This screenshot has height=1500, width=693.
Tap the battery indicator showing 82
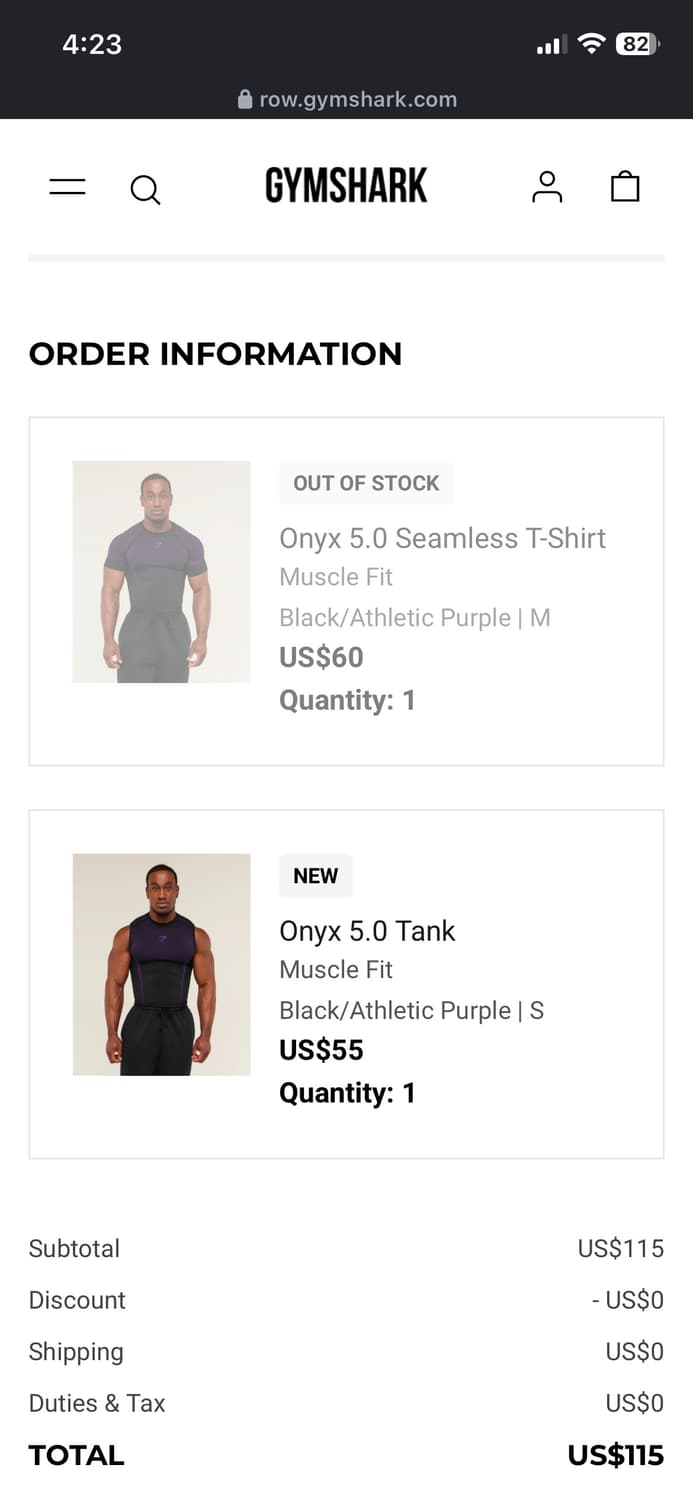(637, 44)
